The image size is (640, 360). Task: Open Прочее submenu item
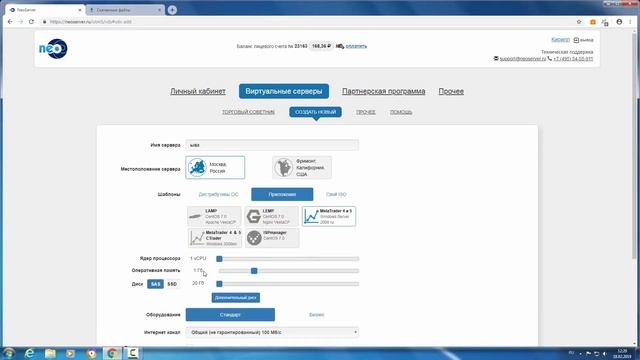365,112
